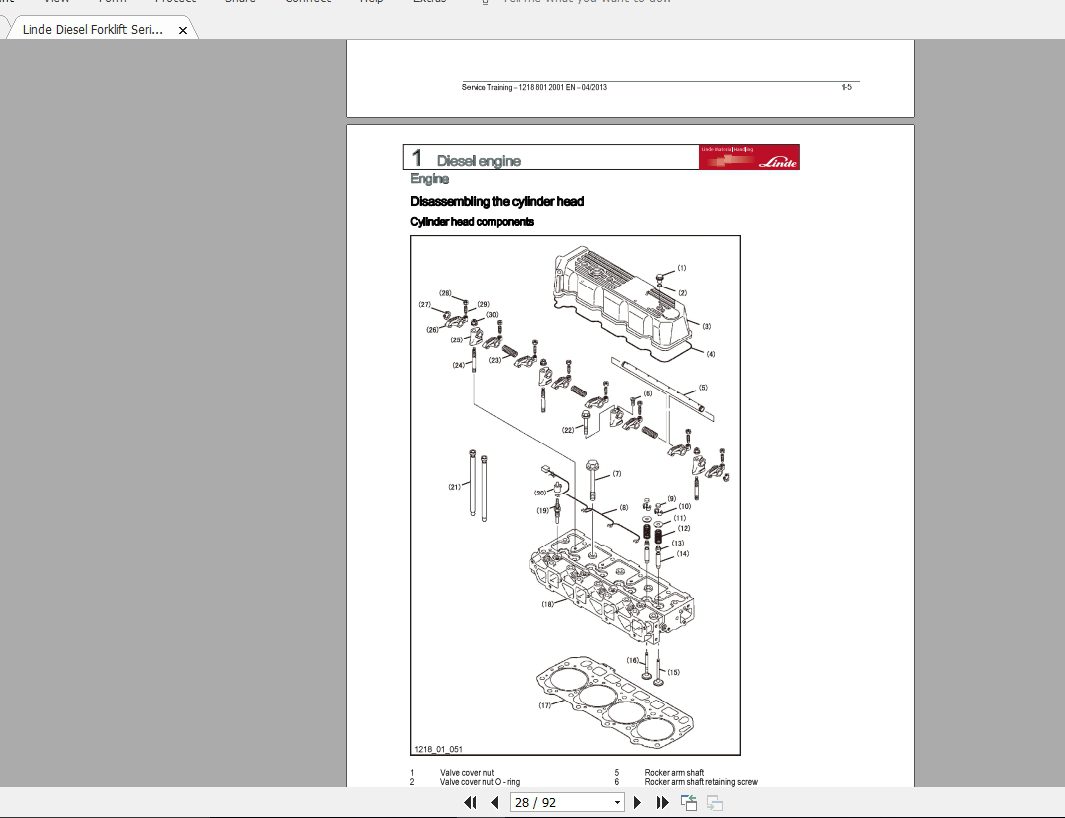Screen dimensions: 1065x818
Task: Jump to the last page
Action: click(663, 802)
